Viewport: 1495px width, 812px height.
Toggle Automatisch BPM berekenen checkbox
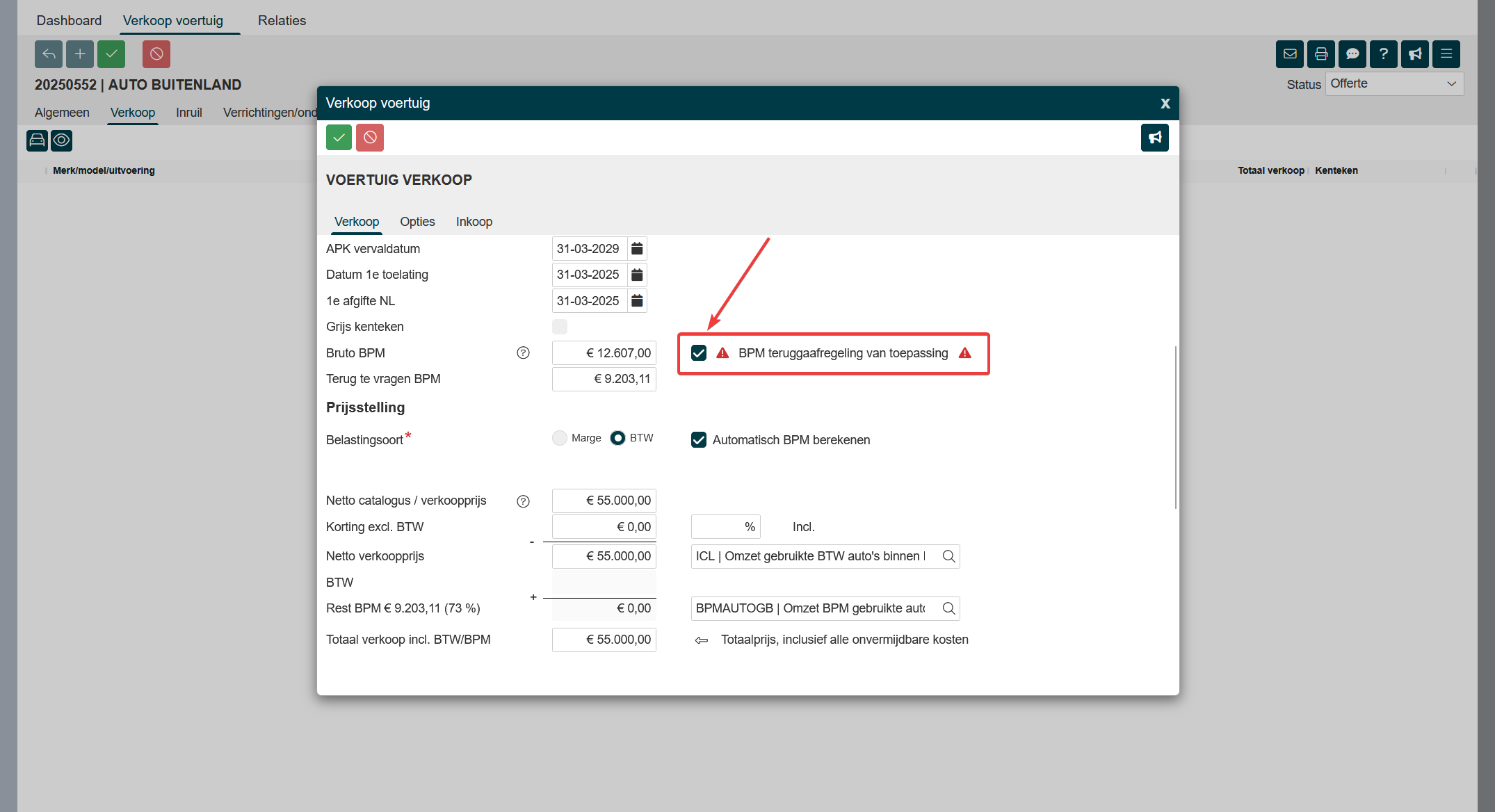tap(699, 440)
